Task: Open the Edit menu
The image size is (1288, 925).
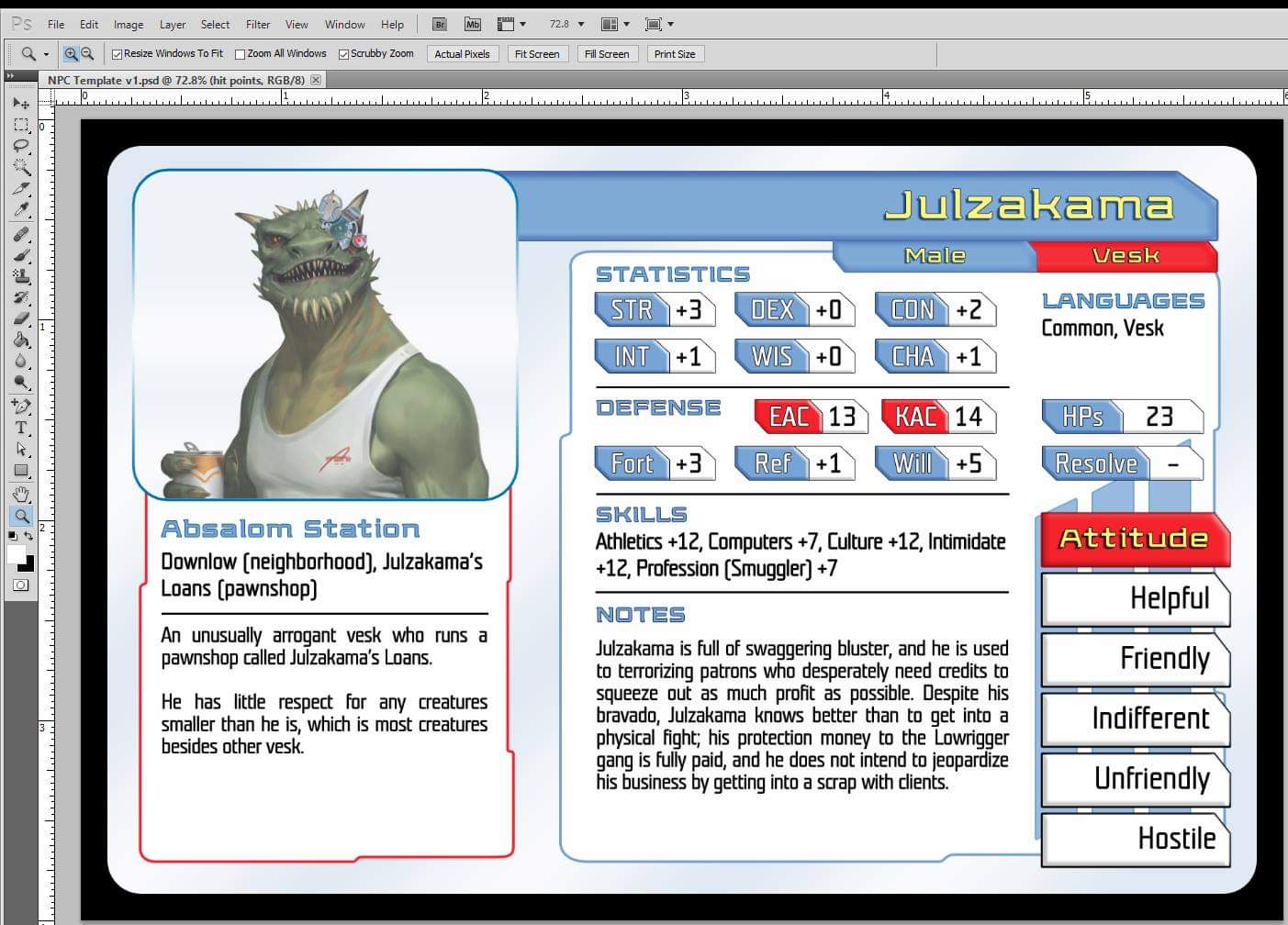Action: [x=89, y=25]
